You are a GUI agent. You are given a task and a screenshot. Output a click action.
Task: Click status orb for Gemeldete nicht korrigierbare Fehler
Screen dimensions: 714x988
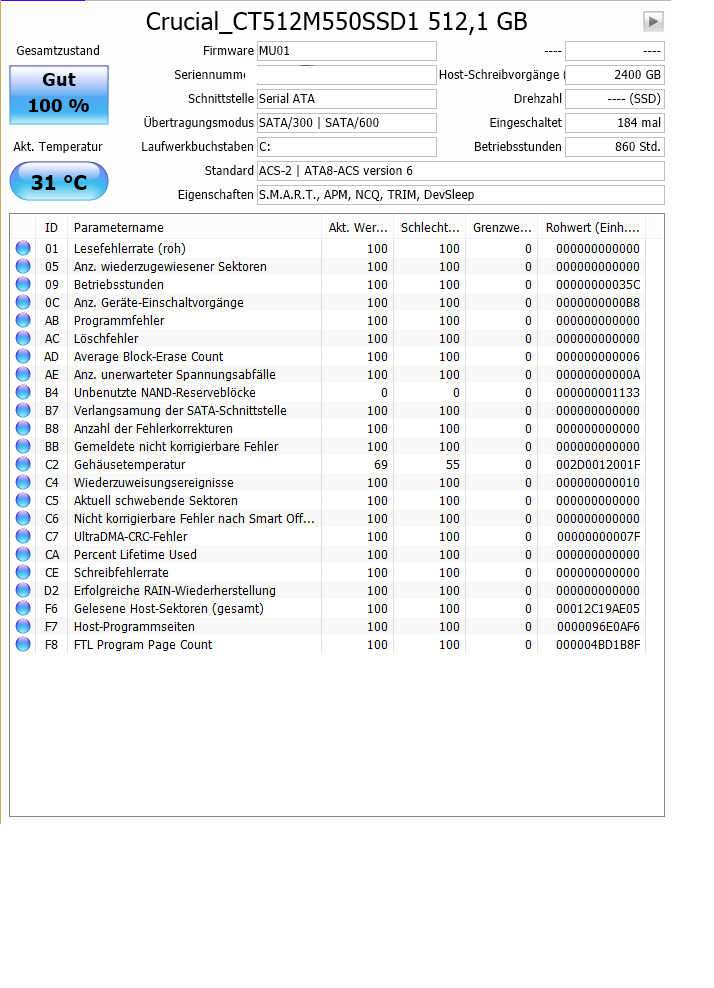pos(23,446)
